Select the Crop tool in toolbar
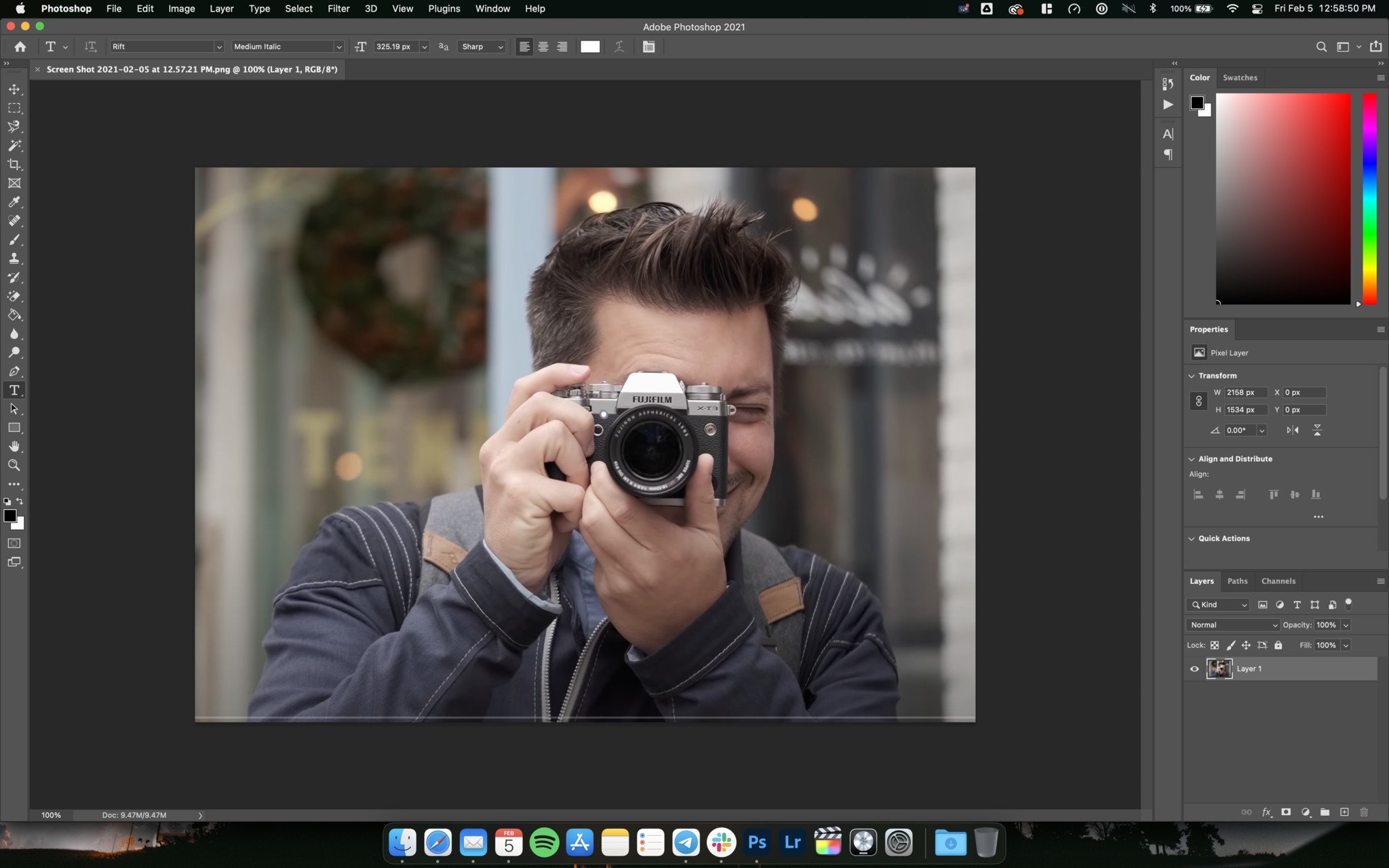 14,163
